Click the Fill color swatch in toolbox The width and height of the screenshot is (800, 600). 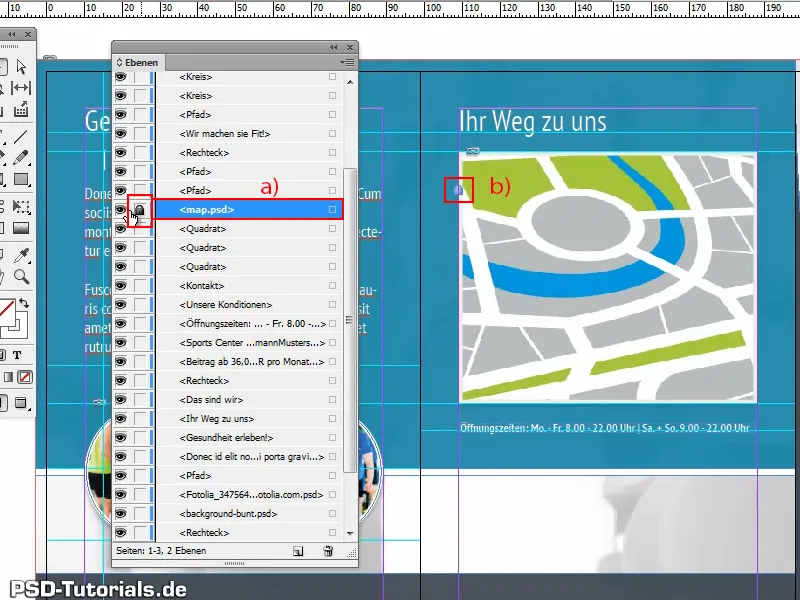5,311
